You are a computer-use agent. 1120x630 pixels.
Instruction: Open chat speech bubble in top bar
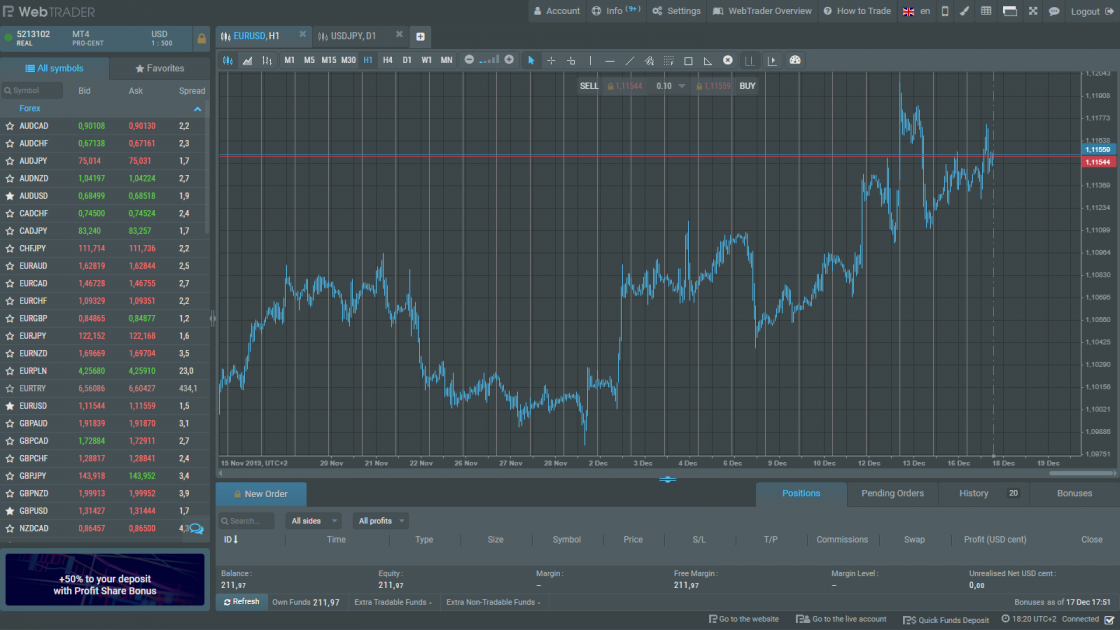tap(1054, 11)
